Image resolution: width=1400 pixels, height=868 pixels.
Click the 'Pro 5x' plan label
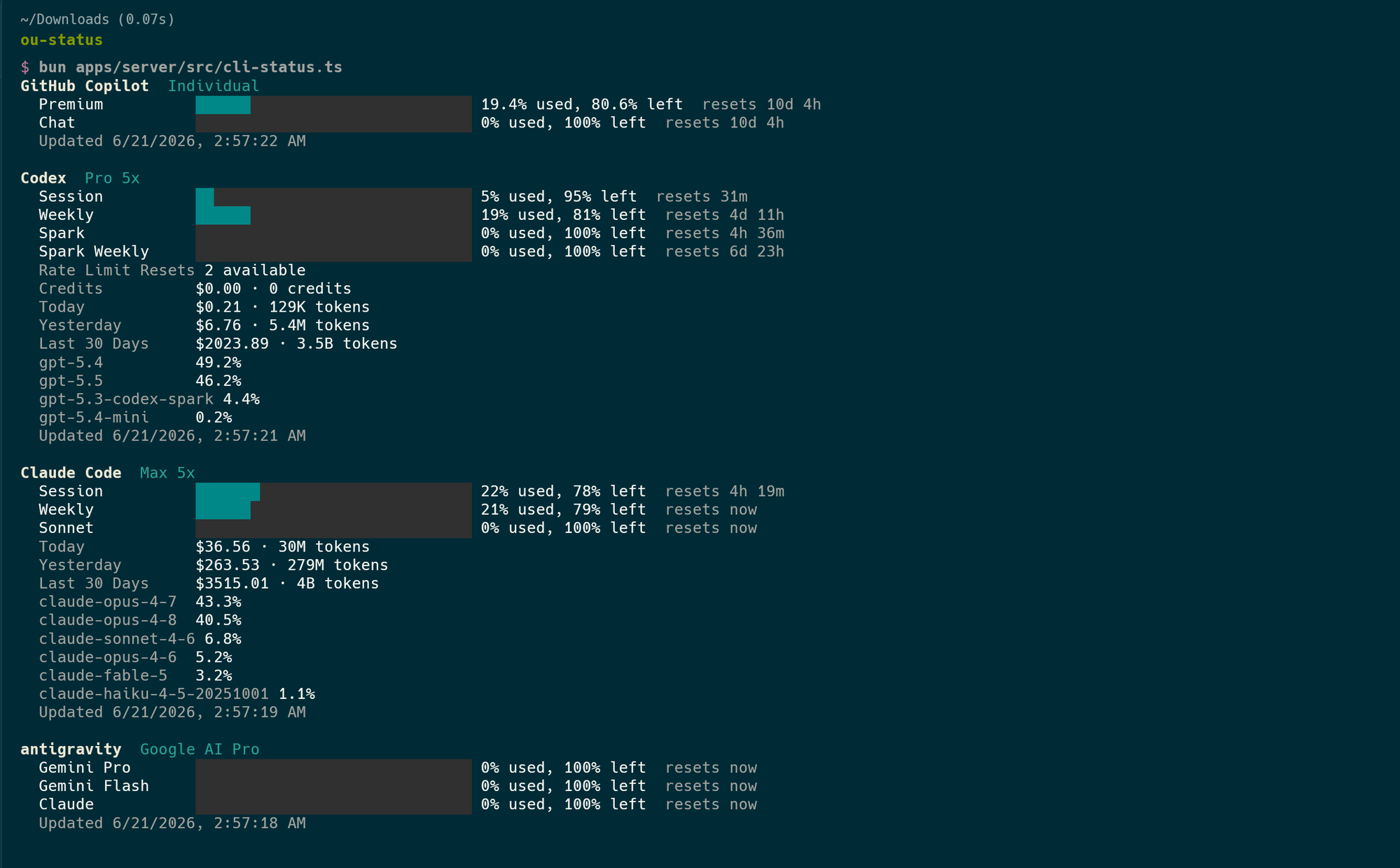point(112,178)
